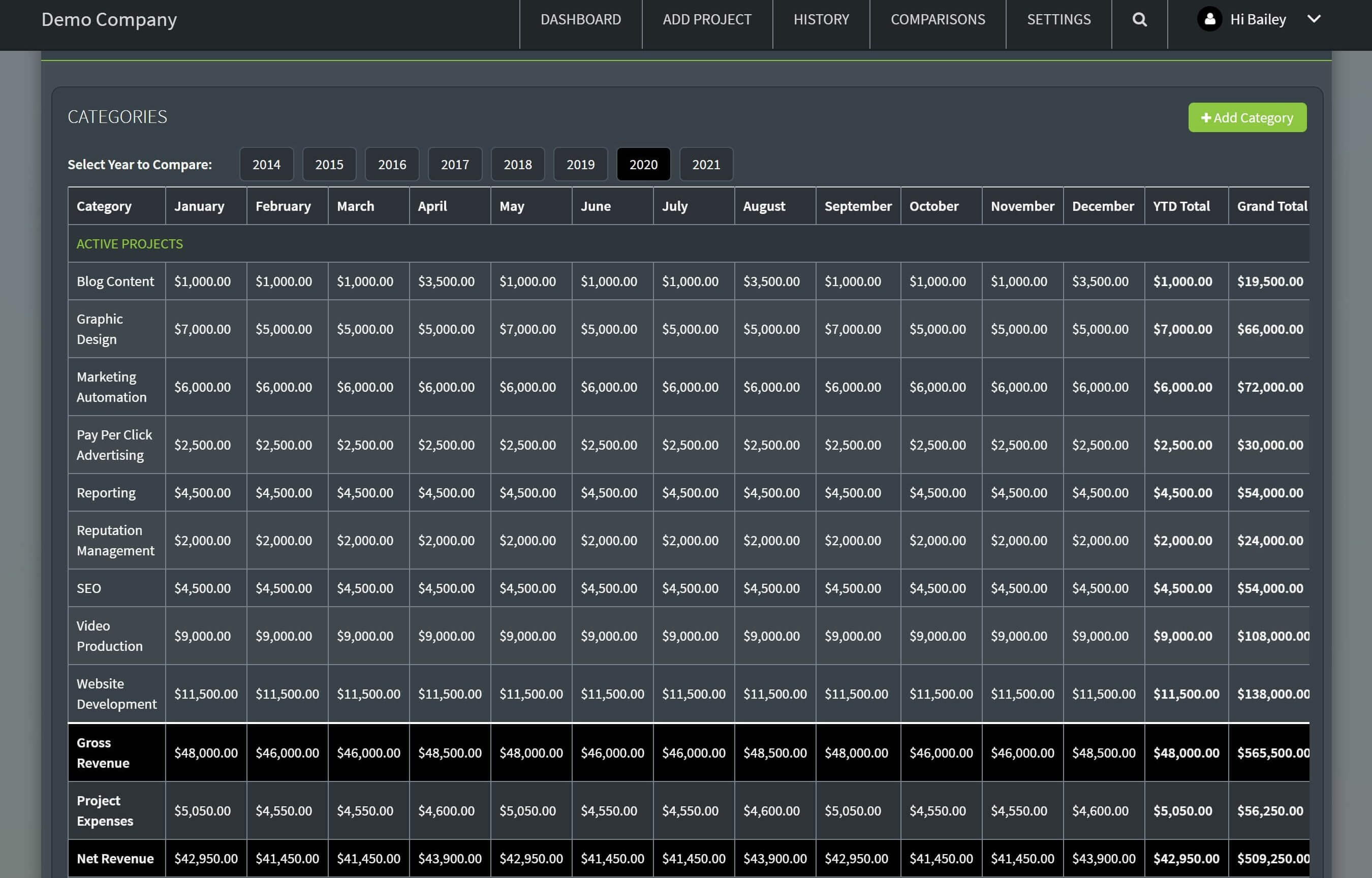Screen dimensions: 1372x878
Task: Select year 2014 to compare
Action: click(266, 164)
